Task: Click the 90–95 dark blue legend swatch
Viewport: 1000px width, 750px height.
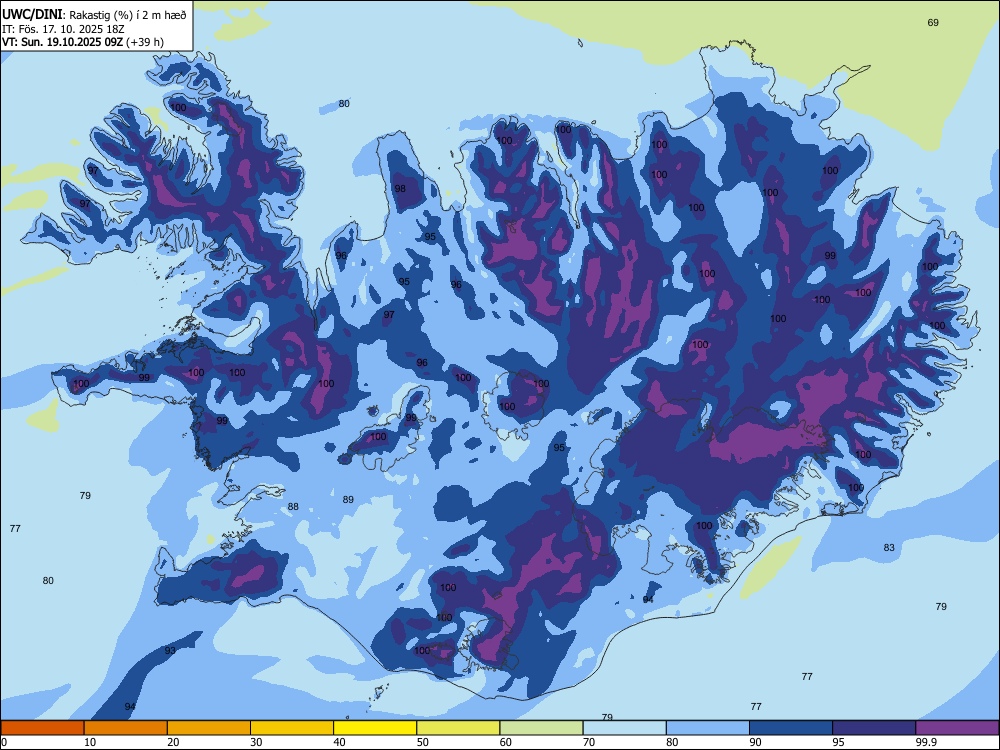Action: point(791,728)
